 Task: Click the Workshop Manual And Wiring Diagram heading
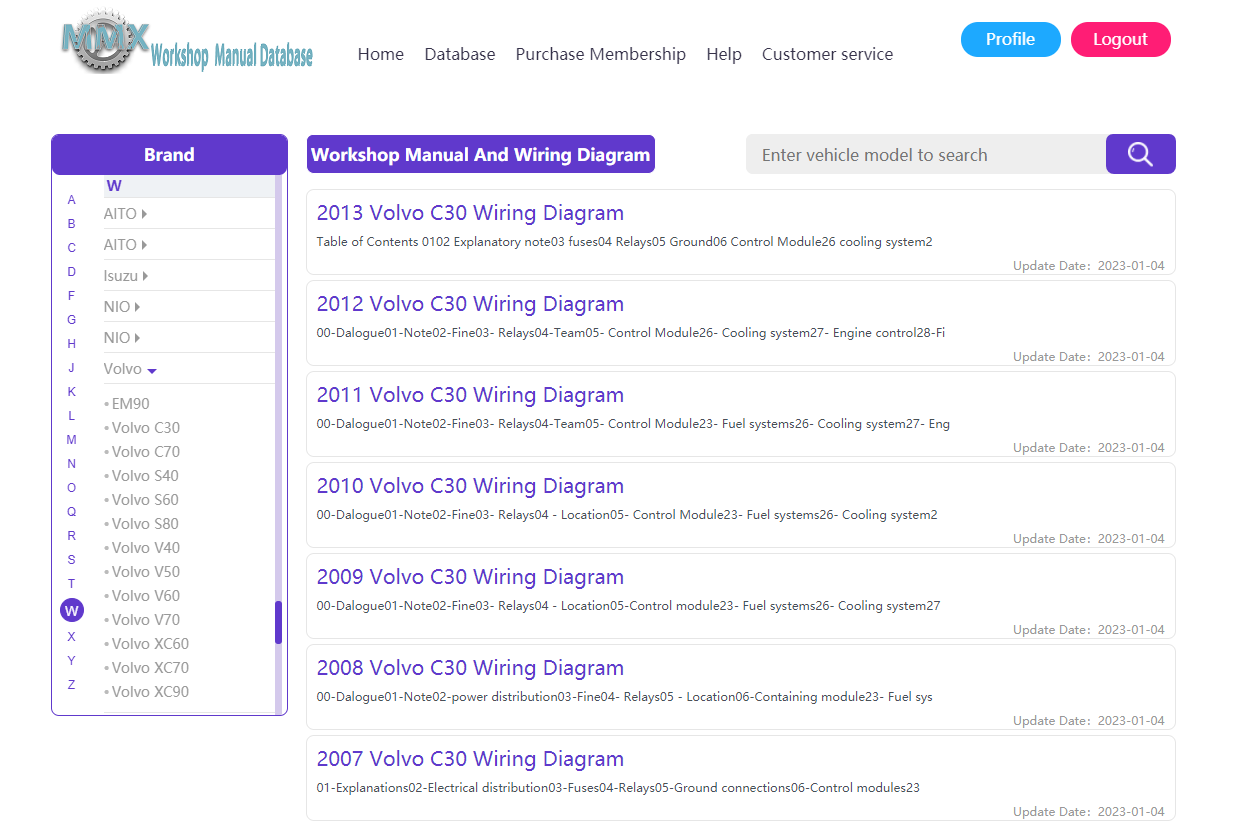(x=481, y=154)
